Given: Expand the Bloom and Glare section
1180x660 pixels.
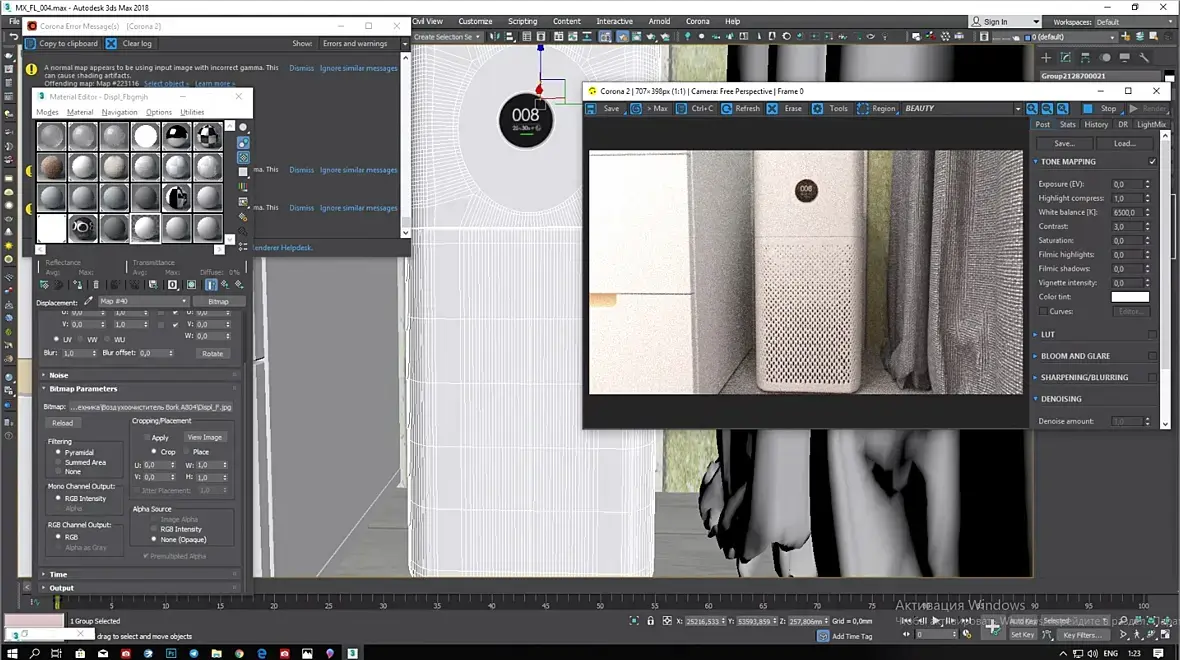Looking at the screenshot, I should 1075,356.
